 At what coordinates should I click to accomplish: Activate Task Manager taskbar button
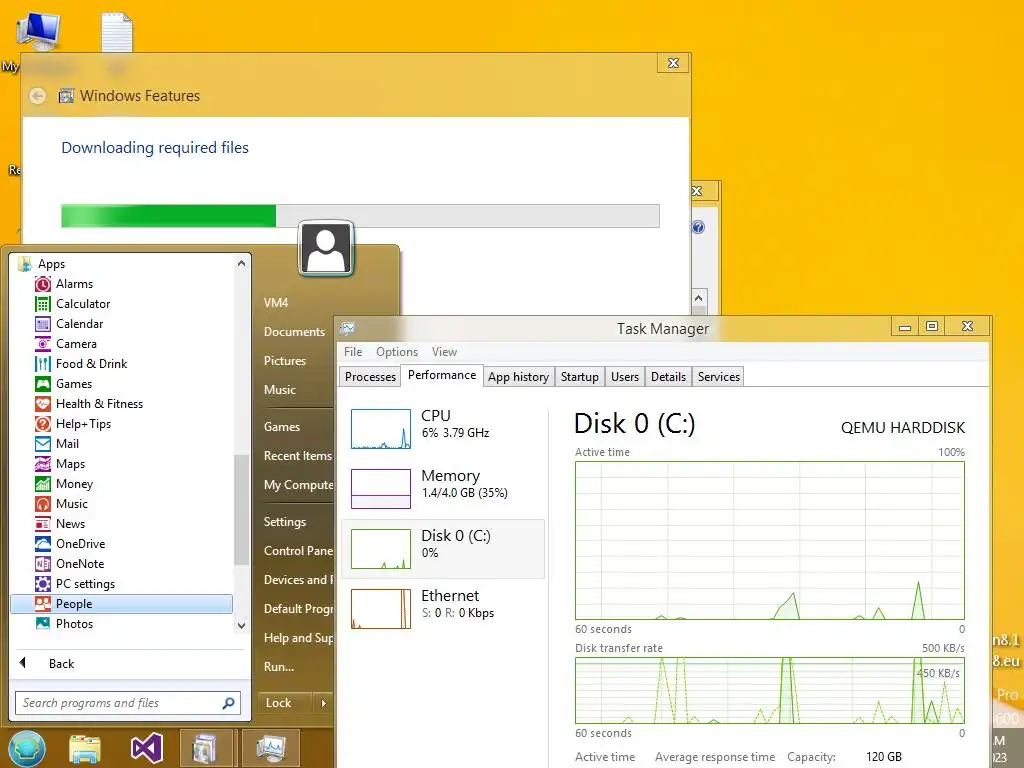(x=271, y=748)
